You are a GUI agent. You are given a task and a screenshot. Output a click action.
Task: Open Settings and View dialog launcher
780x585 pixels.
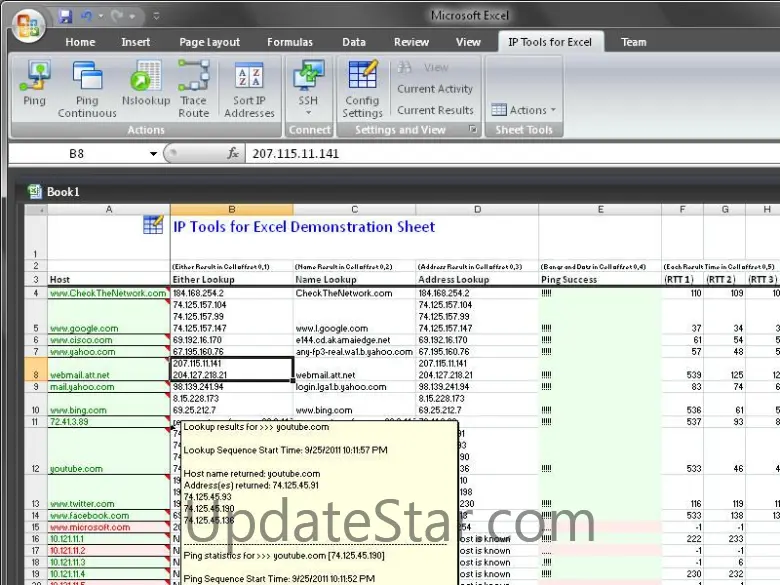473,129
